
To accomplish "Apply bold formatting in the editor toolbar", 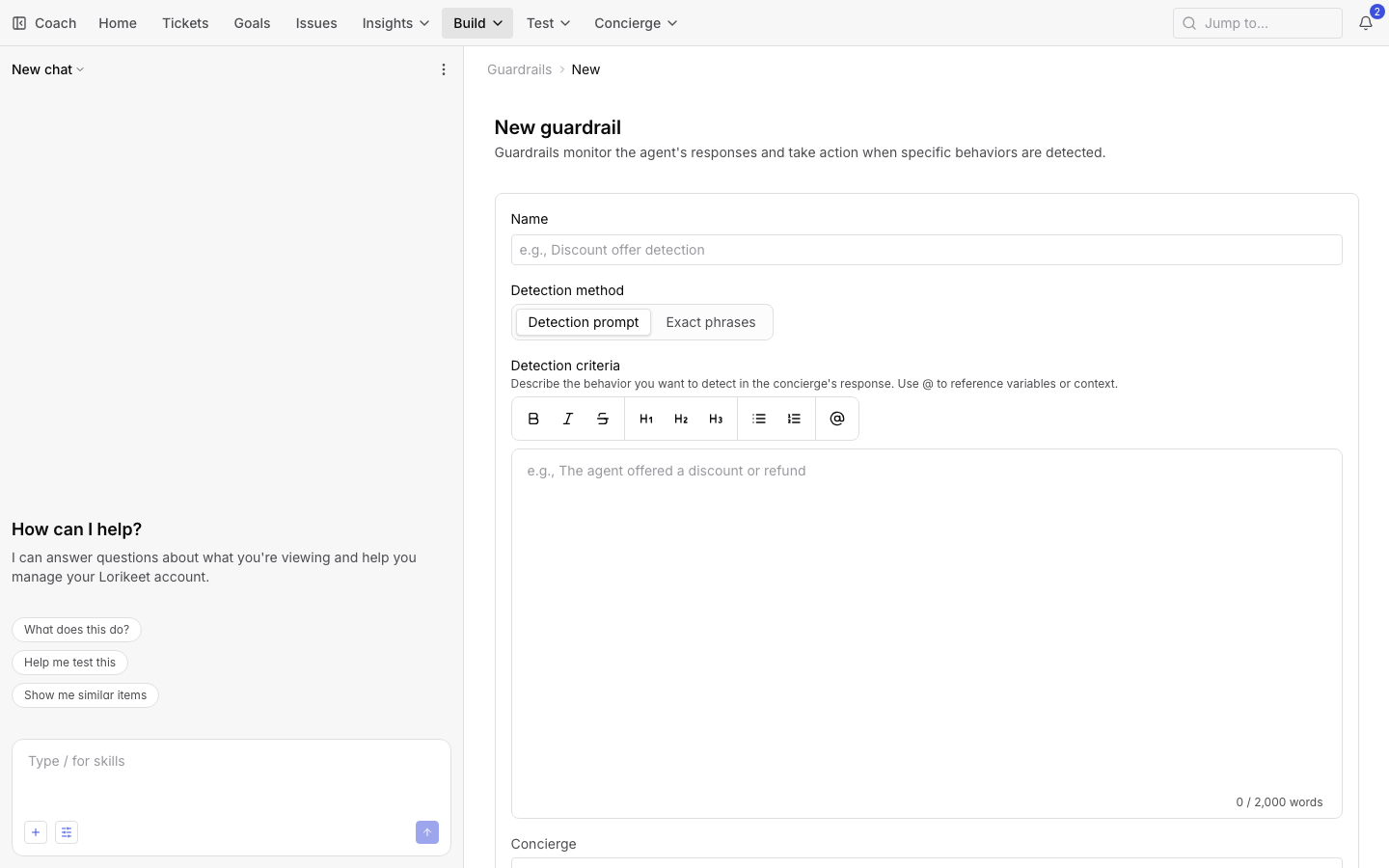I will click(533, 419).
